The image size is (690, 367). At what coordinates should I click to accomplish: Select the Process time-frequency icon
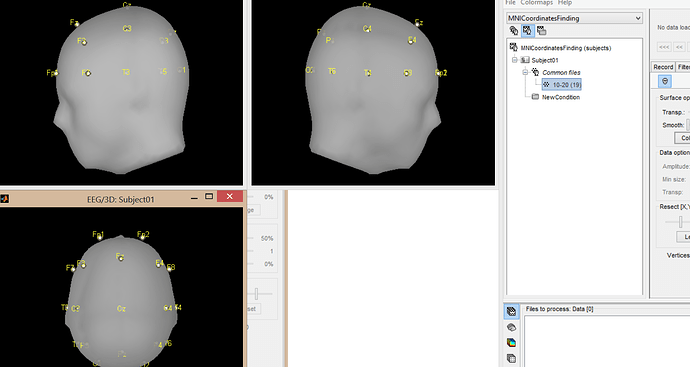coord(511,342)
